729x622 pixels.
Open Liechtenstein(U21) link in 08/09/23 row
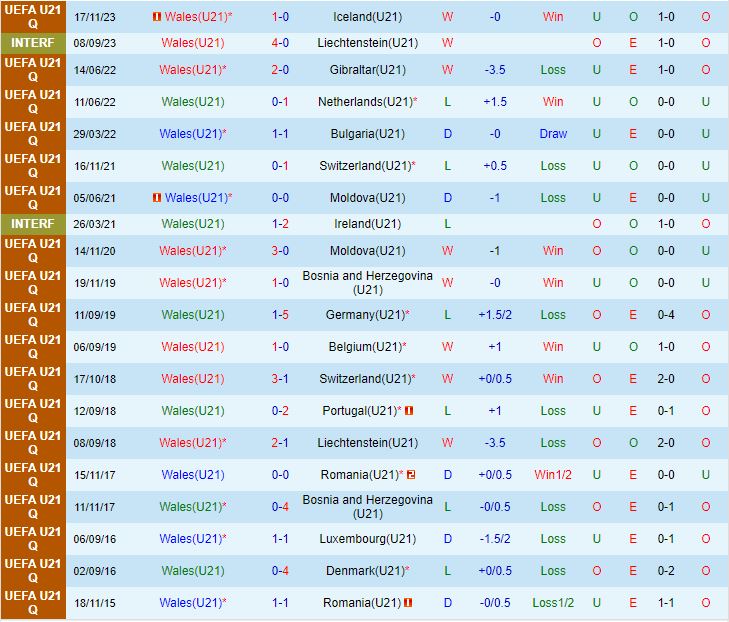coord(367,43)
